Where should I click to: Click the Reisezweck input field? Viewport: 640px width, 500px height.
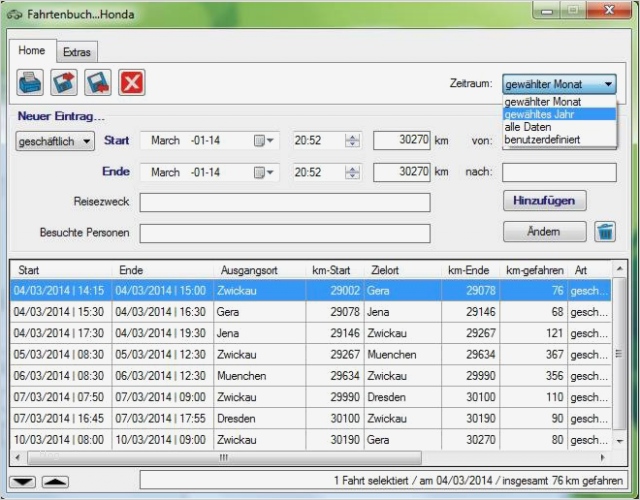tap(285, 202)
